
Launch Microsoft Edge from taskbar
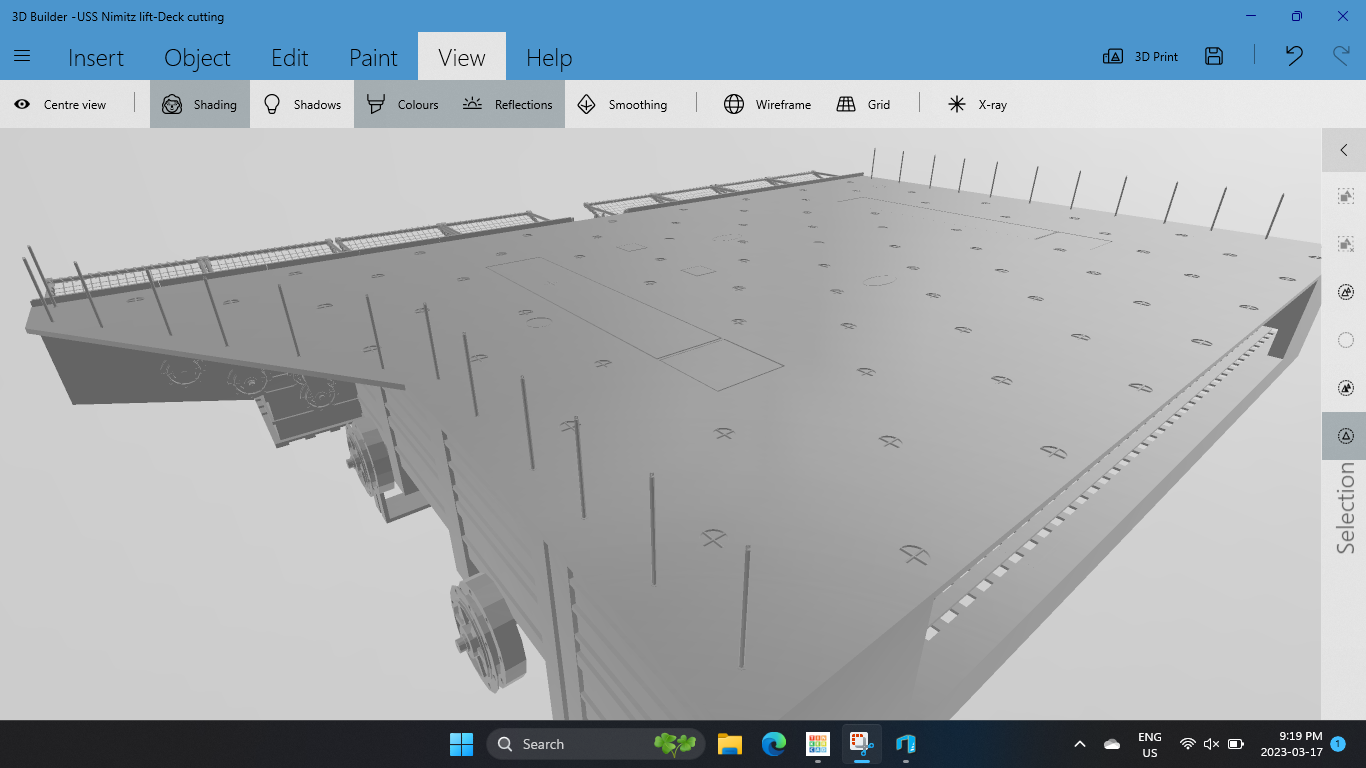[x=774, y=744]
